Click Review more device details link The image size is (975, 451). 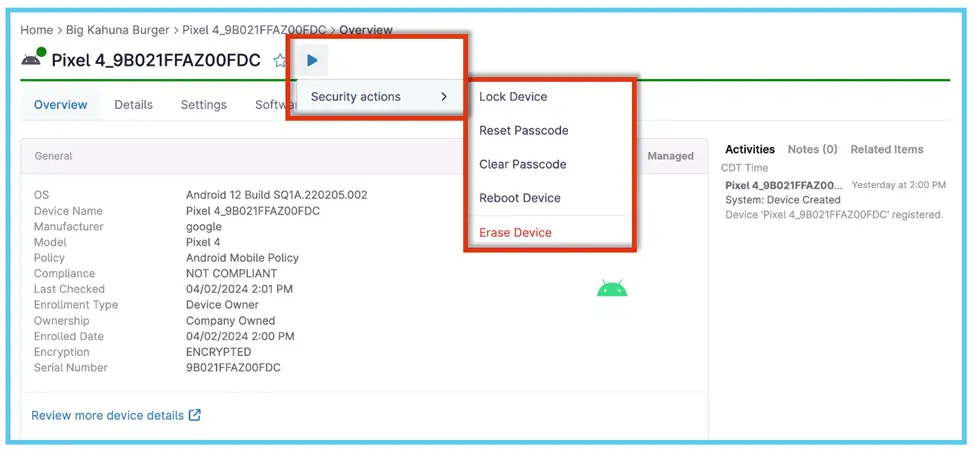[108, 415]
